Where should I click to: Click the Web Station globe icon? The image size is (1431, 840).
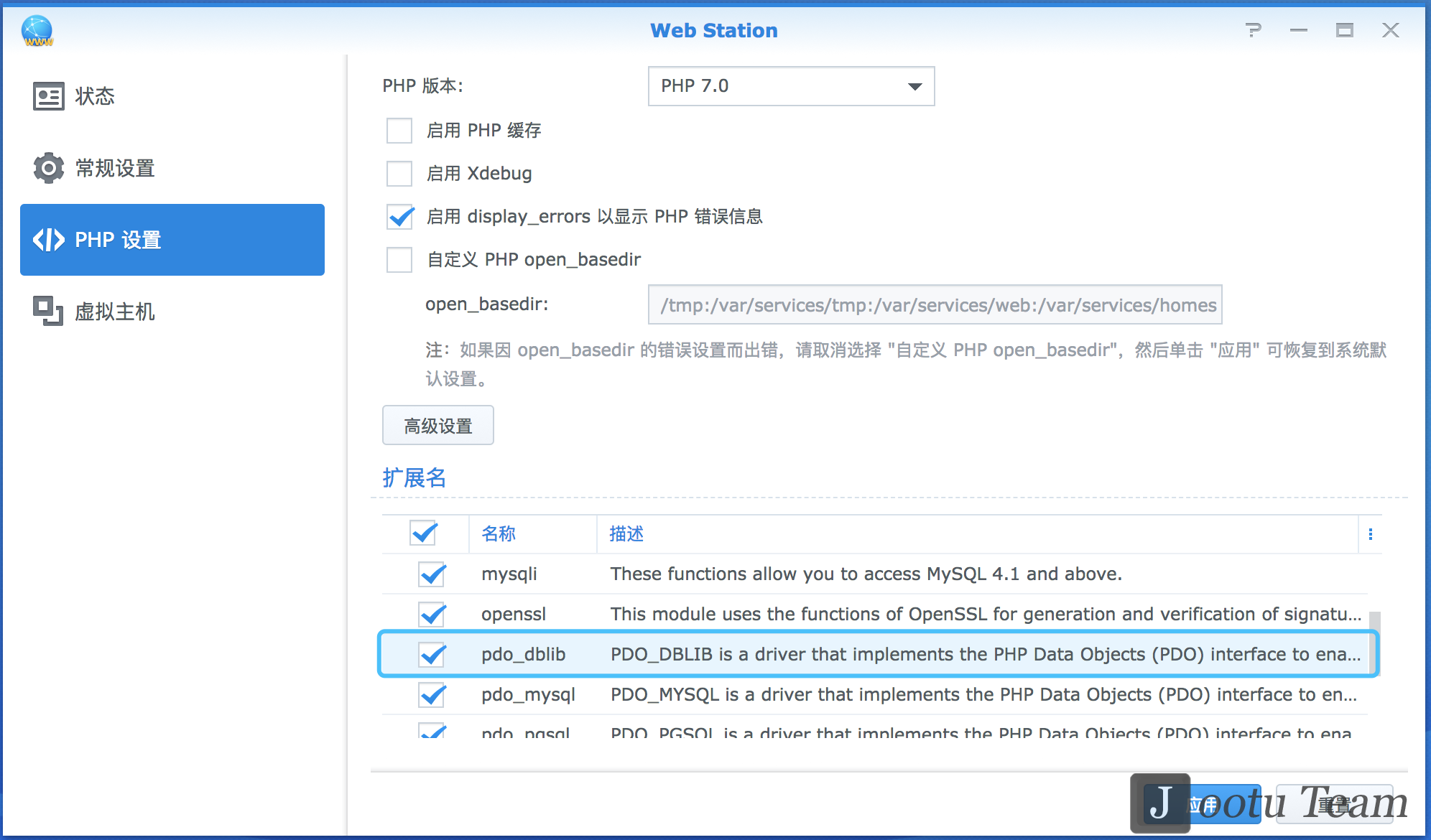(x=37, y=31)
